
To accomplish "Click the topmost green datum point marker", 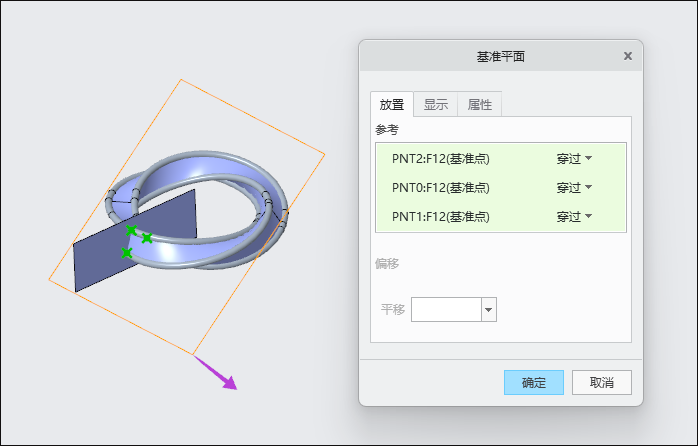I will click(x=131, y=230).
